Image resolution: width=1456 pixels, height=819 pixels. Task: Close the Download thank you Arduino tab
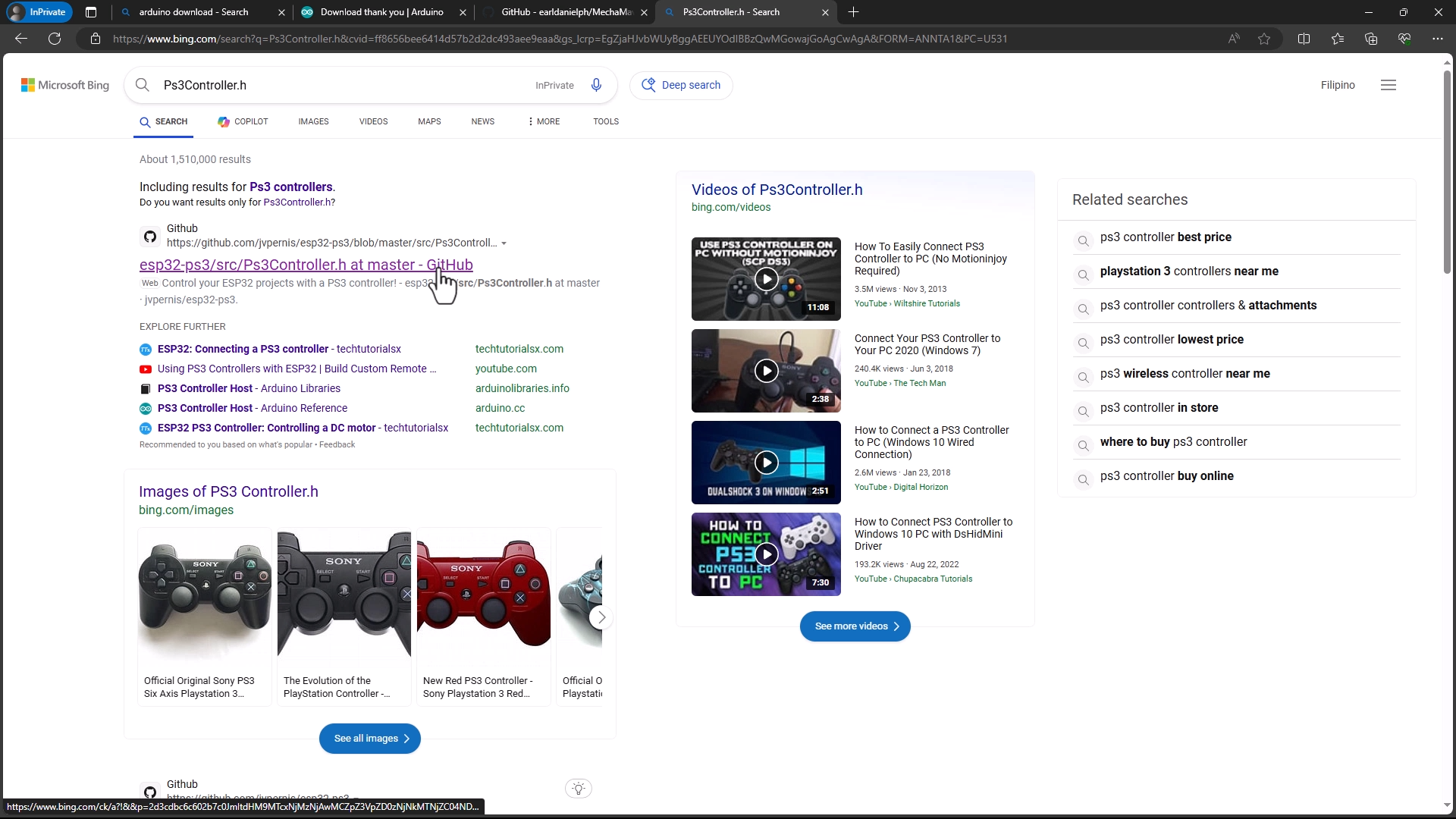click(x=463, y=12)
